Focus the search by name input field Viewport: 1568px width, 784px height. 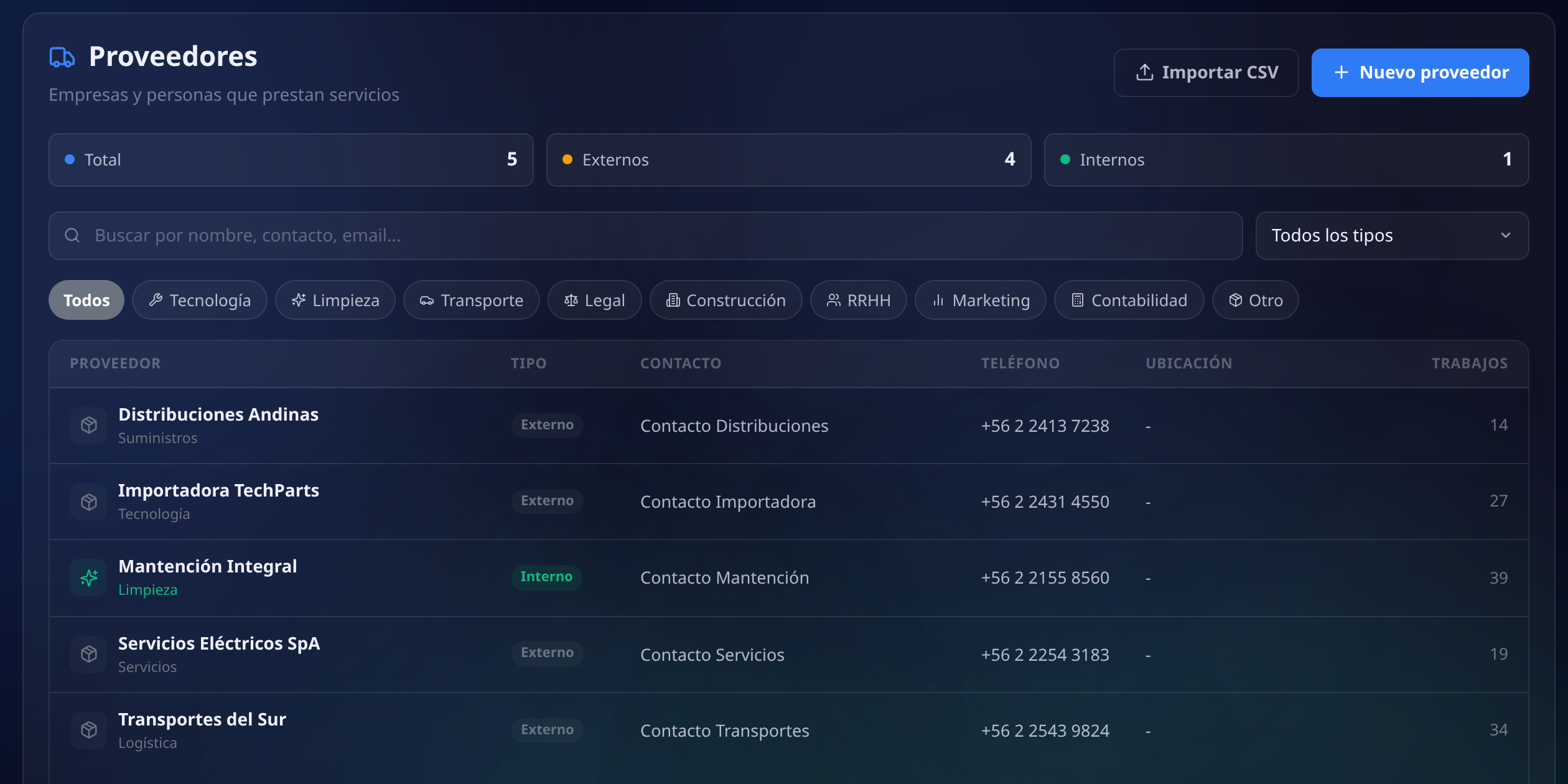(646, 235)
